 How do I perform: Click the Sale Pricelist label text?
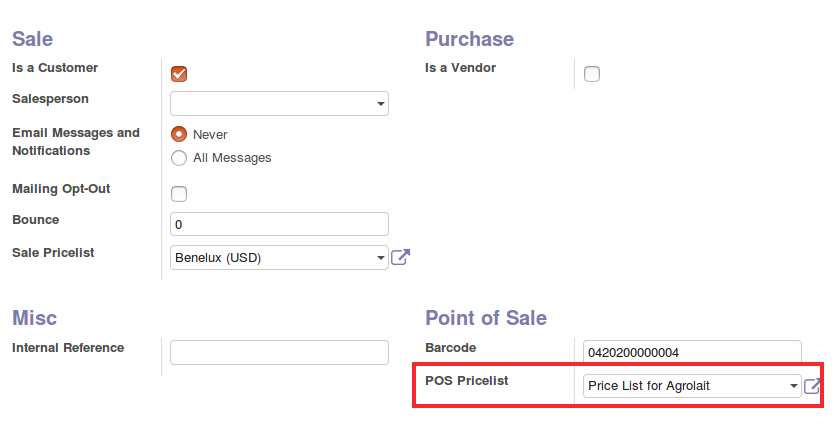tap(53, 253)
